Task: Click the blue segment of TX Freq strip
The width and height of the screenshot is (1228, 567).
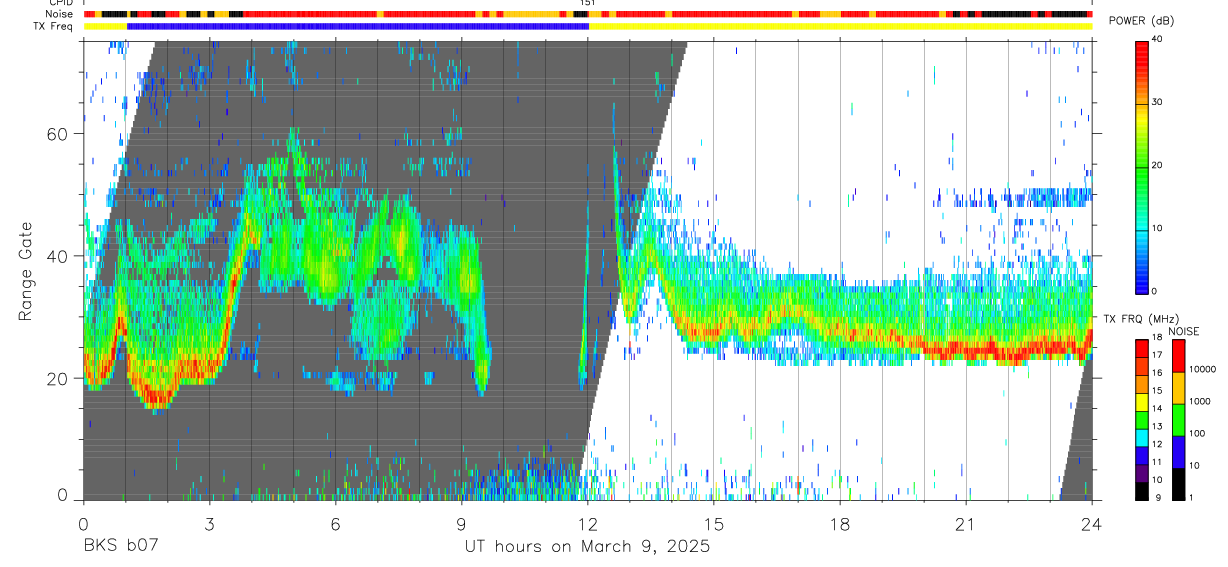Action: pos(358,26)
